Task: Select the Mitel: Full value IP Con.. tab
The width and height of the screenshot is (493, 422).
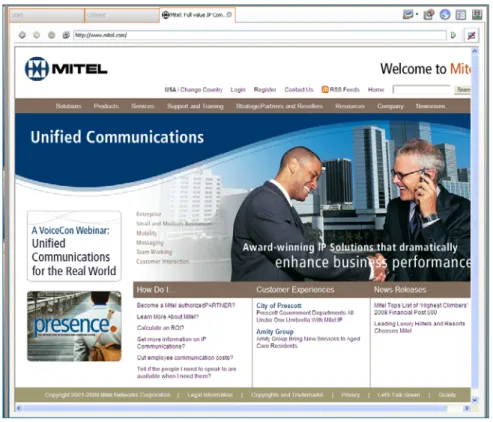Action: 198,15
